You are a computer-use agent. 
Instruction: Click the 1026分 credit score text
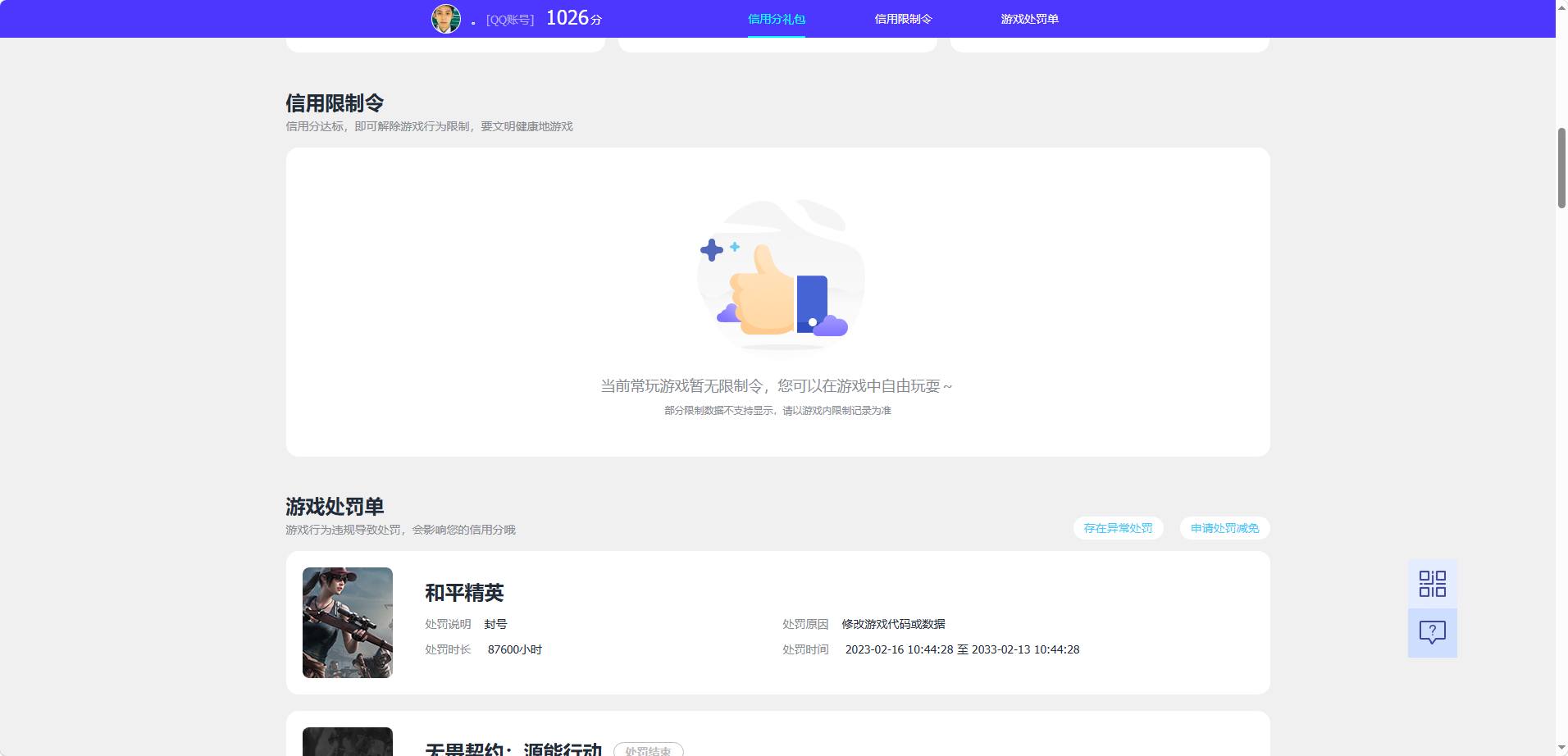[x=574, y=18]
